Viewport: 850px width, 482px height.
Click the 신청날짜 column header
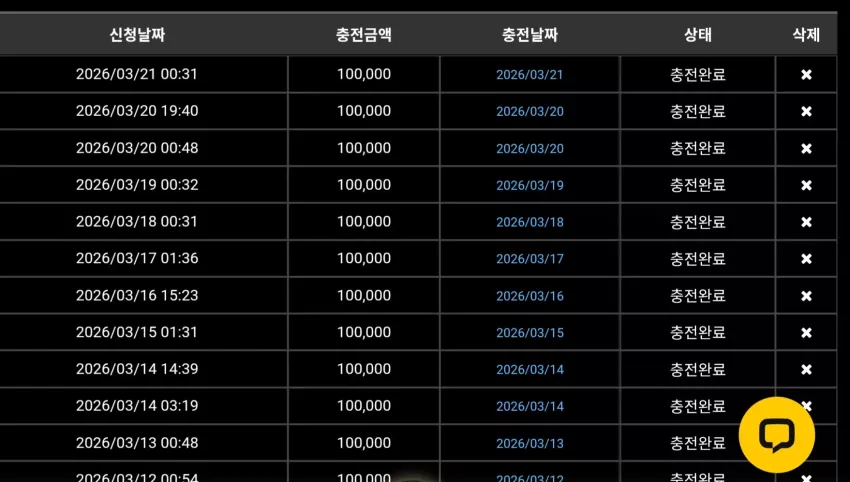(137, 35)
